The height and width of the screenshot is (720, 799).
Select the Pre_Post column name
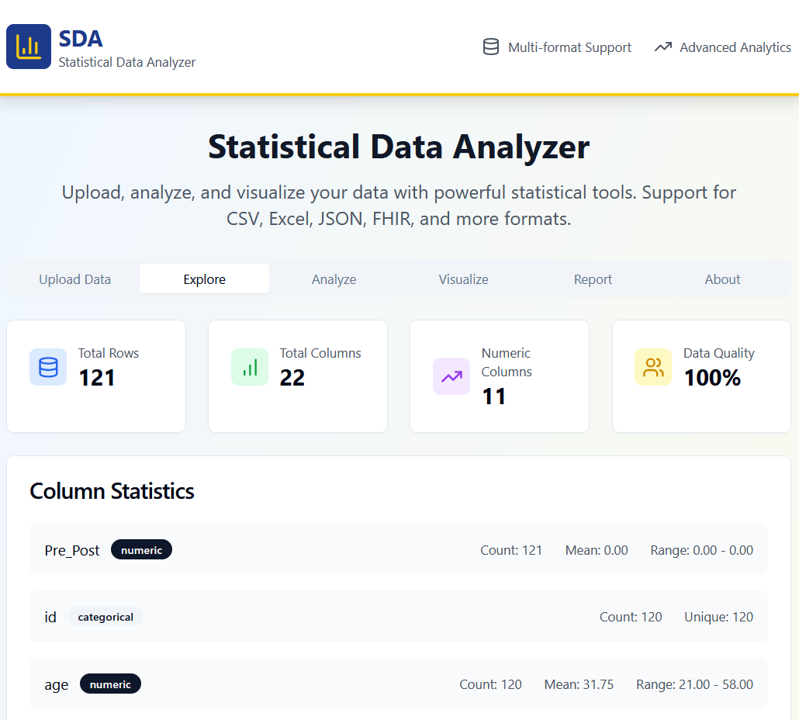(72, 550)
